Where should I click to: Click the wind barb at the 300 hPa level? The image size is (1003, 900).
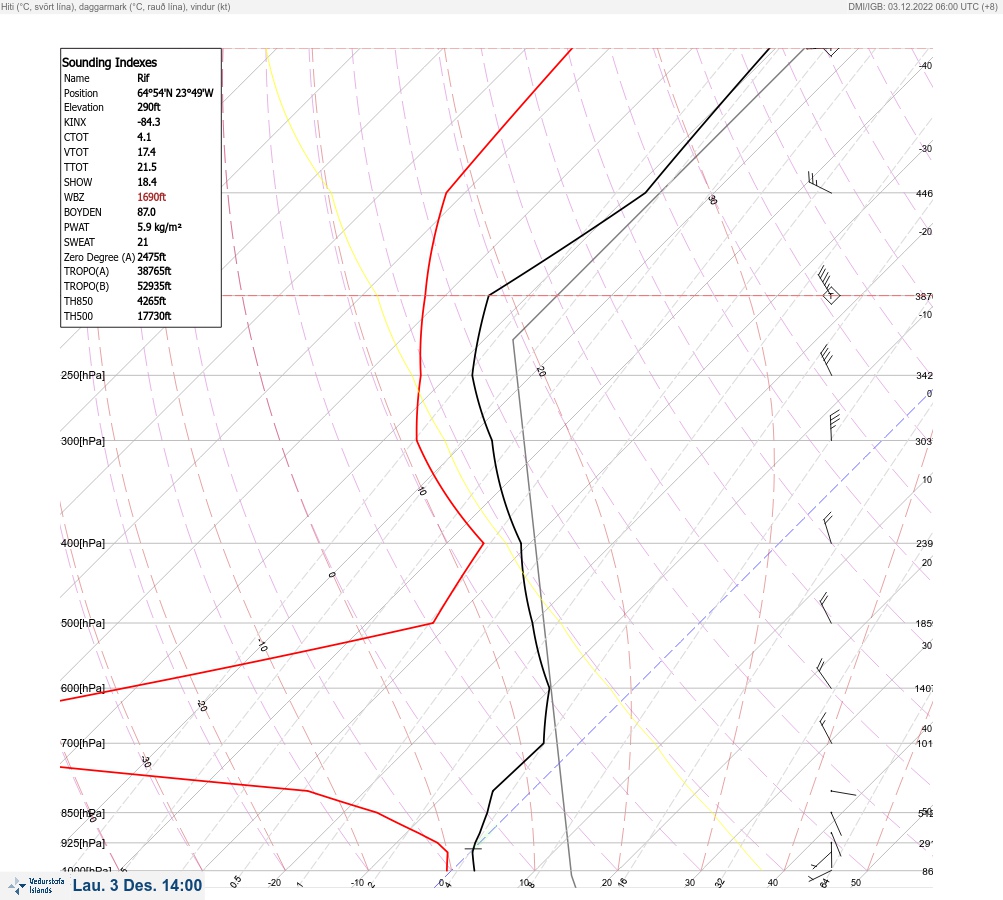click(x=834, y=426)
